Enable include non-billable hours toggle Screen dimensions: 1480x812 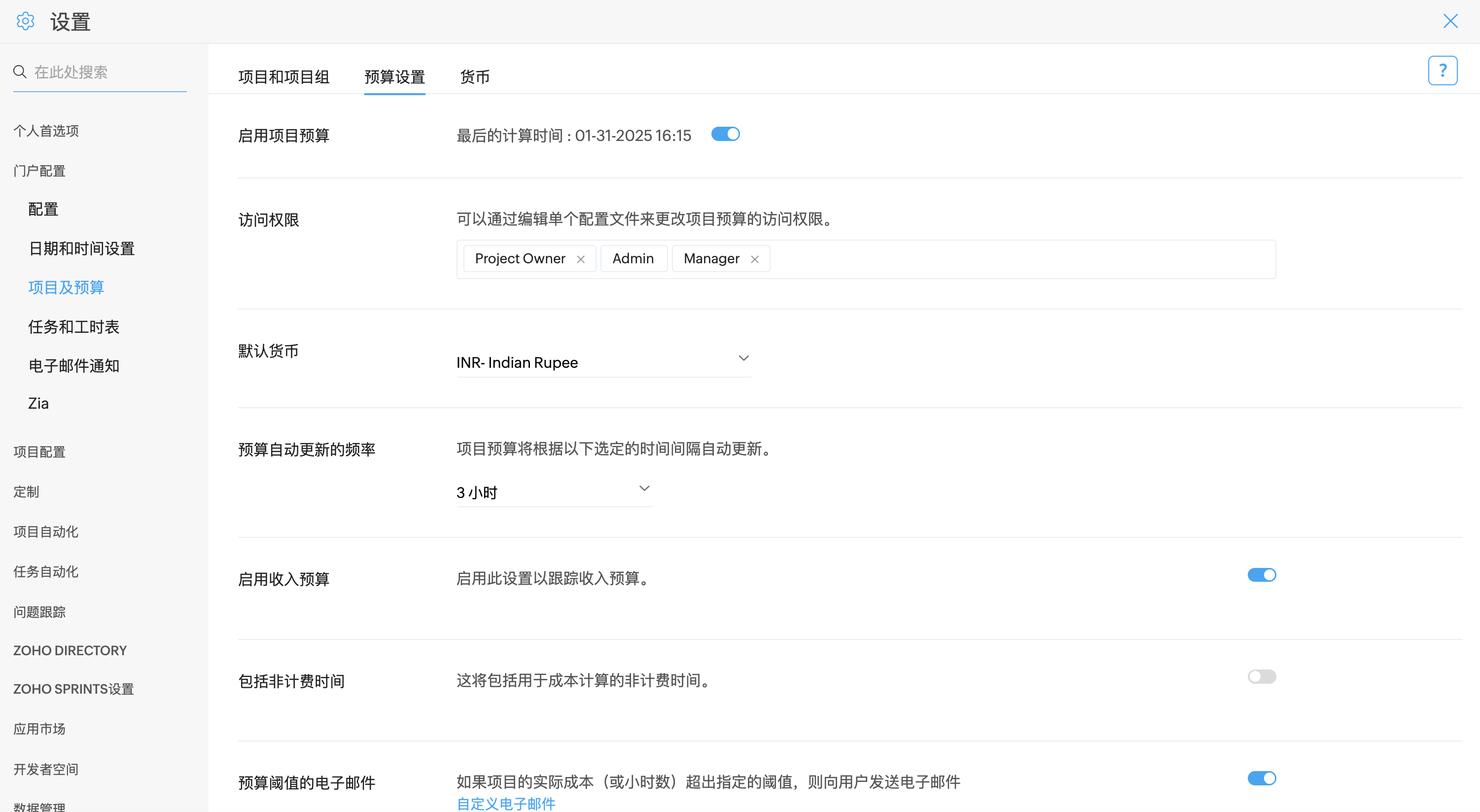click(x=1261, y=676)
